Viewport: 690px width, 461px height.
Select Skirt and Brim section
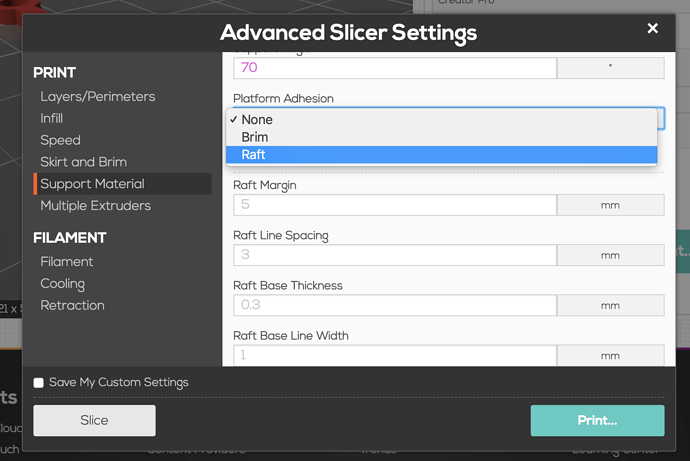point(84,162)
